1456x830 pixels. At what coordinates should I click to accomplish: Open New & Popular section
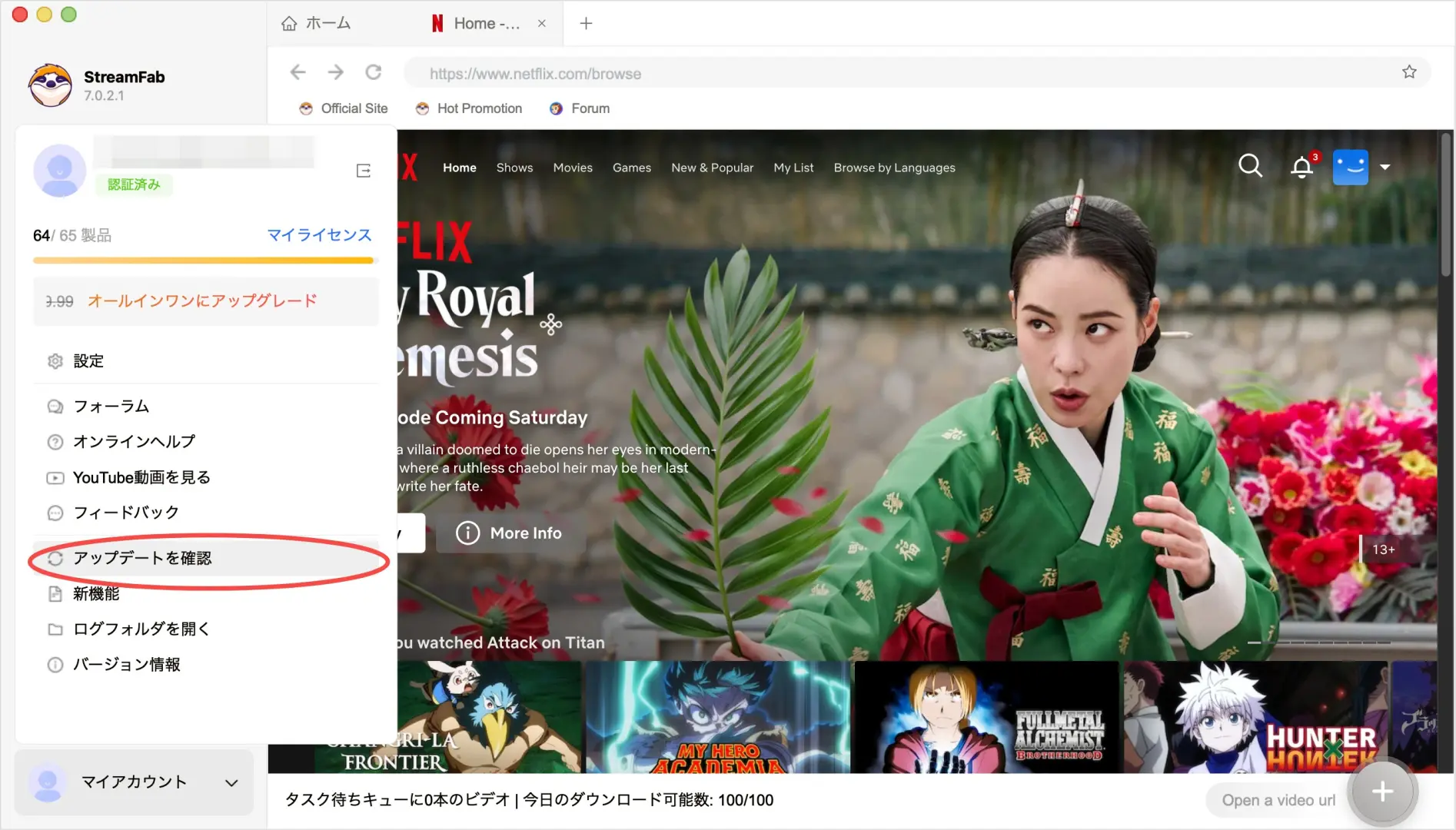(x=713, y=168)
